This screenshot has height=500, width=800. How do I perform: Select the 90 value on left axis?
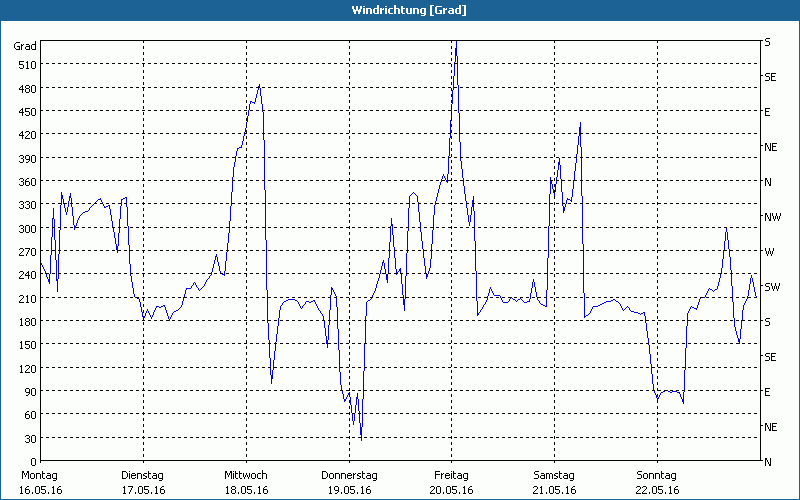(31, 392)
